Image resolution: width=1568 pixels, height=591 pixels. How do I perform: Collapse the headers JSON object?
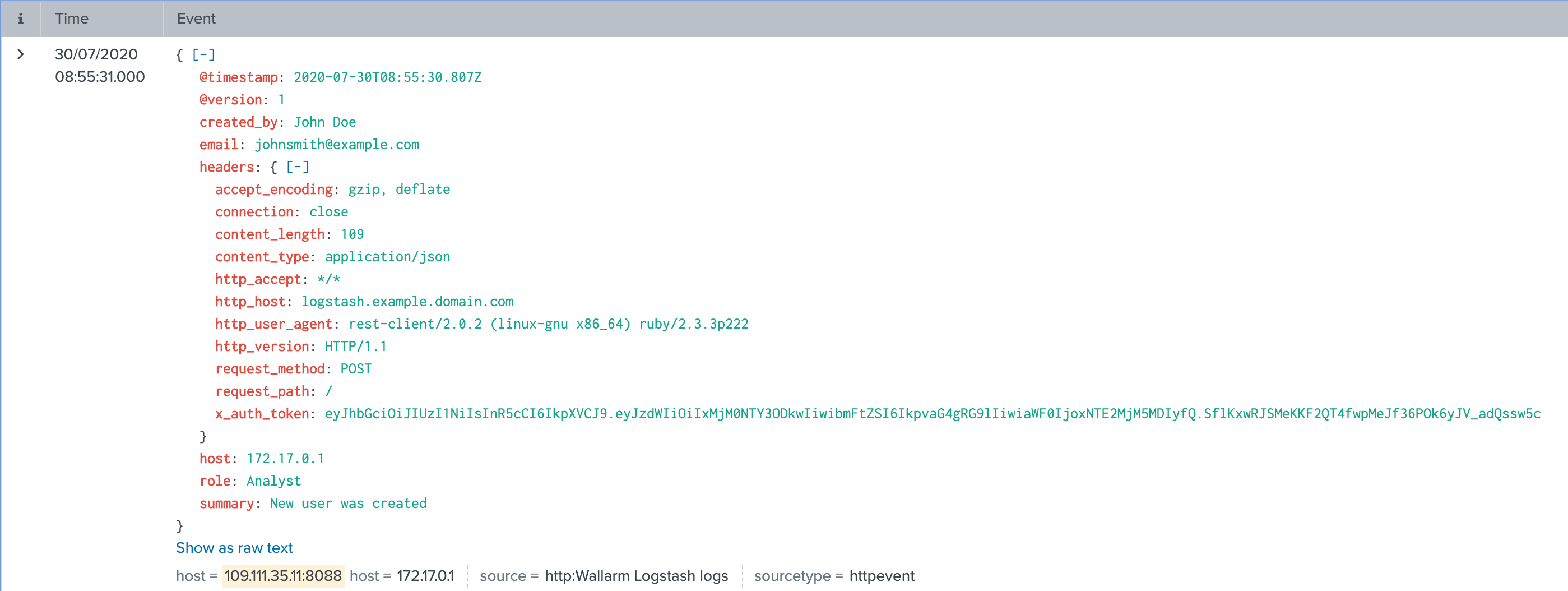[x=297, y=167]
